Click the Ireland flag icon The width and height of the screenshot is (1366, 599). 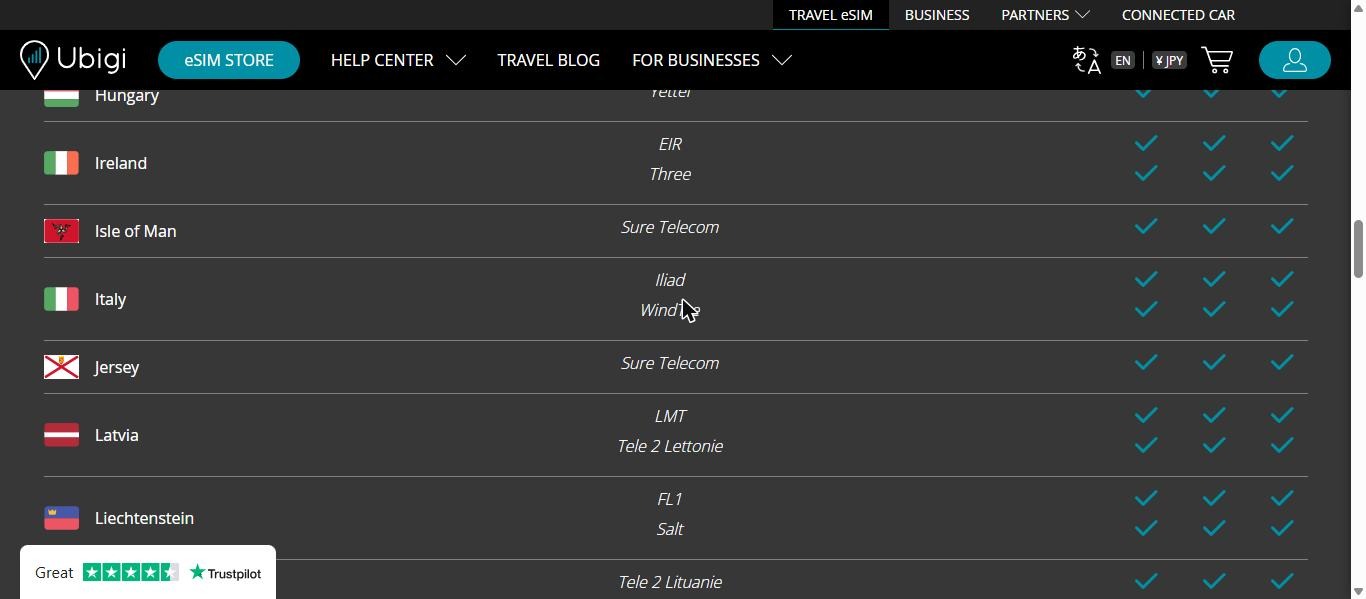coord(61,163)
